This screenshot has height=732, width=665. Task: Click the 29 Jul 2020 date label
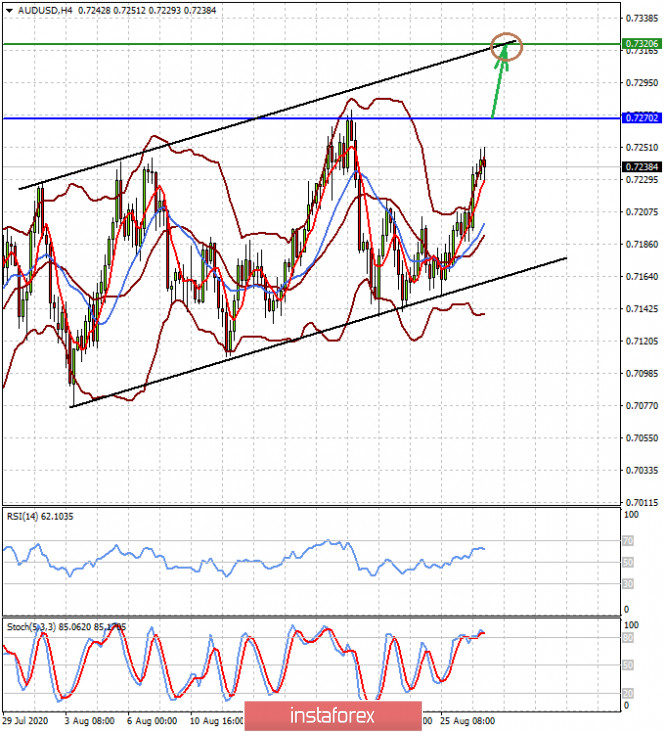point(26,720)
